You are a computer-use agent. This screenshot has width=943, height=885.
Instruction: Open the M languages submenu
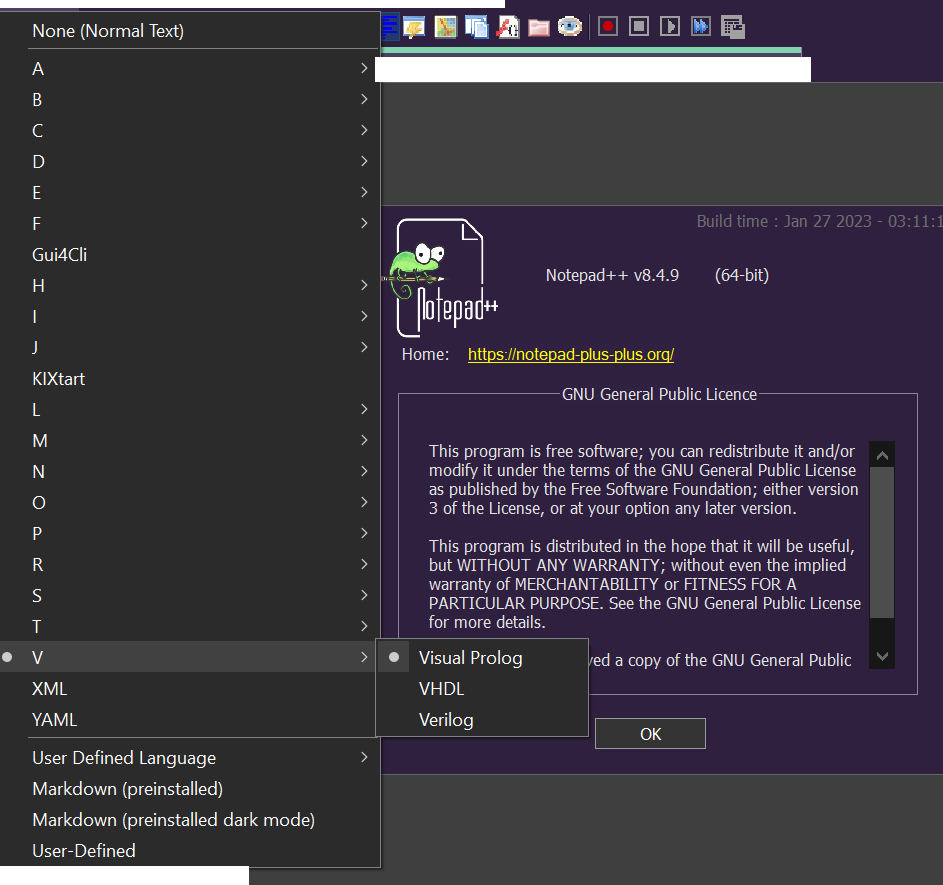(190, 441)
